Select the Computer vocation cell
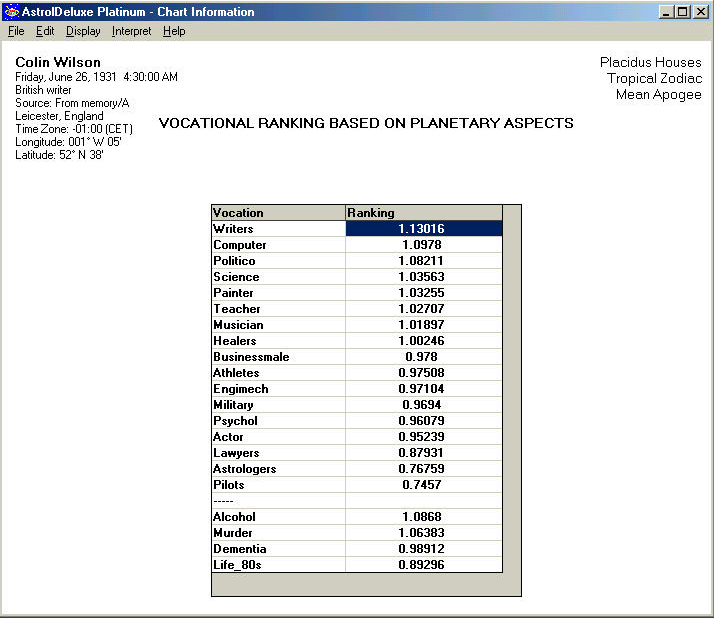Screen dimensions: 714x618 279,245
